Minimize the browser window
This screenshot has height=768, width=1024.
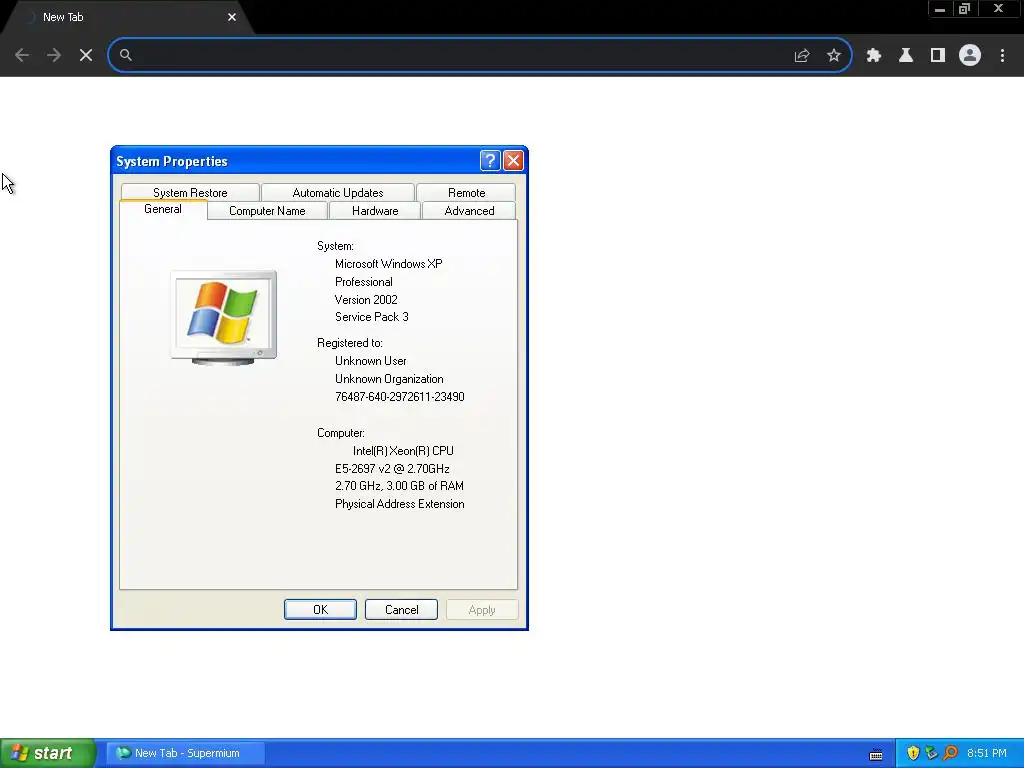pos(940,9)
